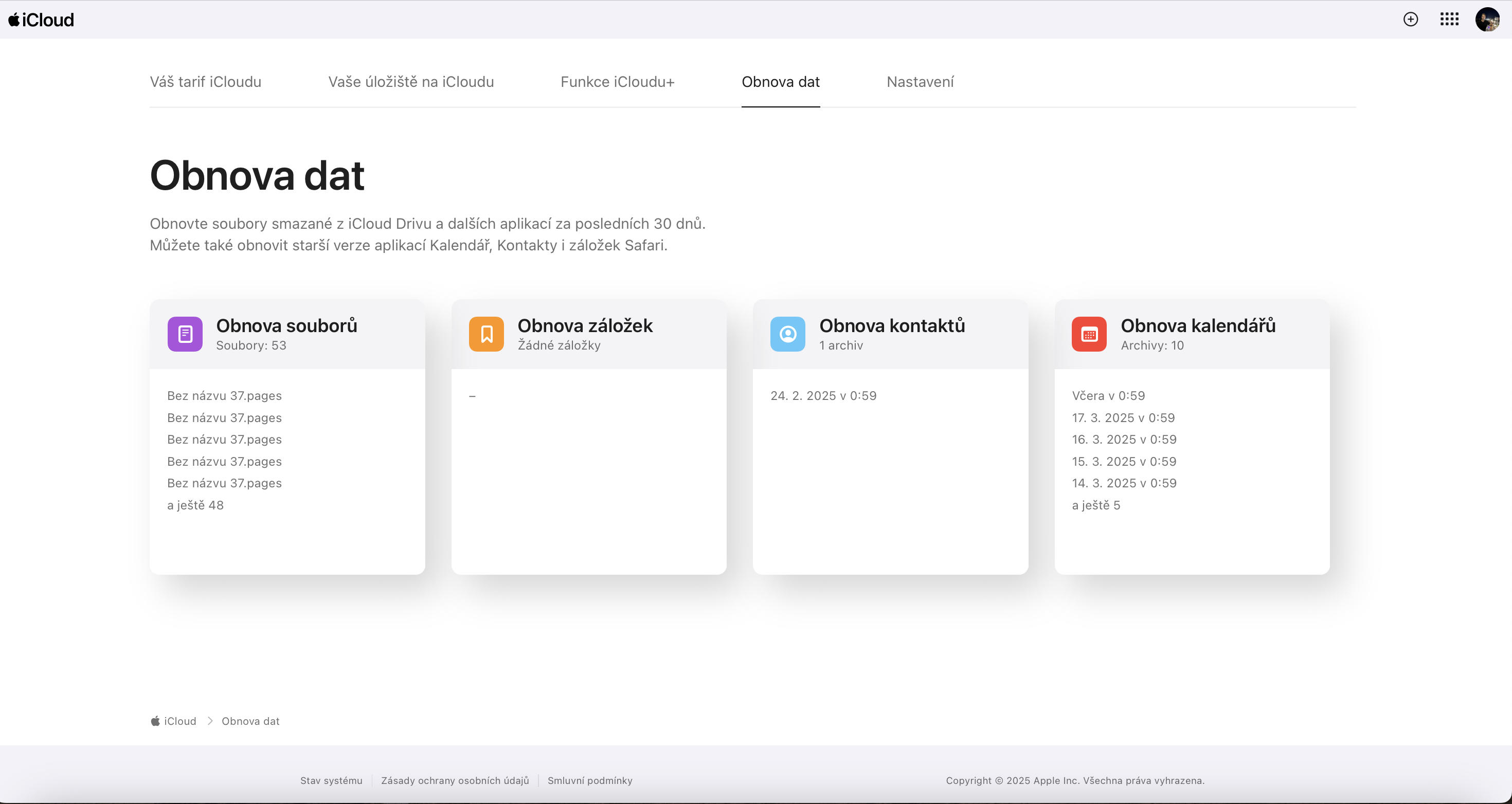Image resolution: width=1512 pixels, height=804 pixels.
Task: Click the blue contacts restore icon
Action: 788,334
